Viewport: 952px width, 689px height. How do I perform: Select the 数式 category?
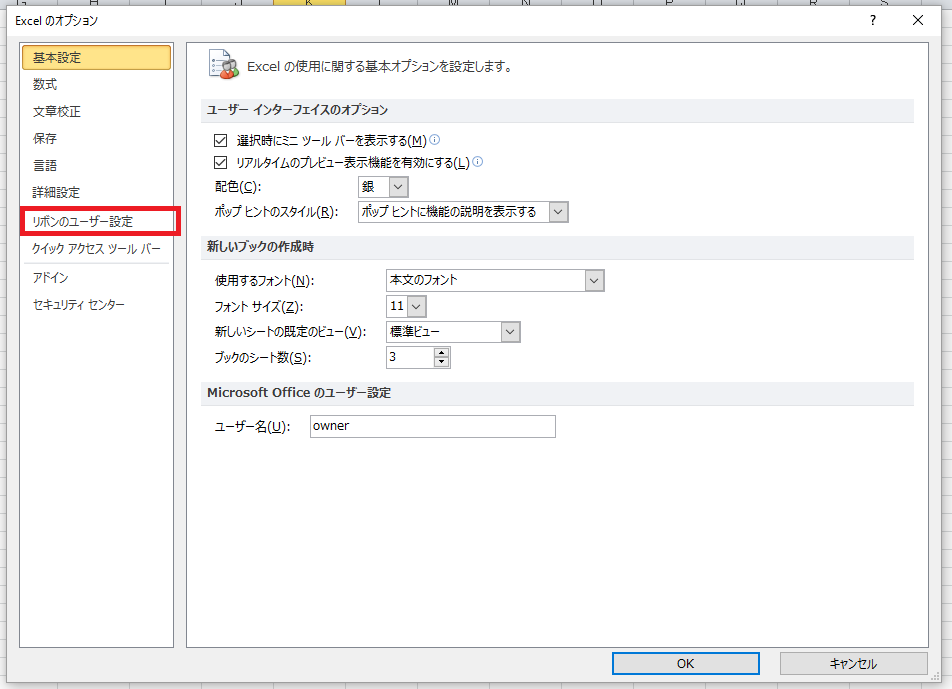pos(45,84)
